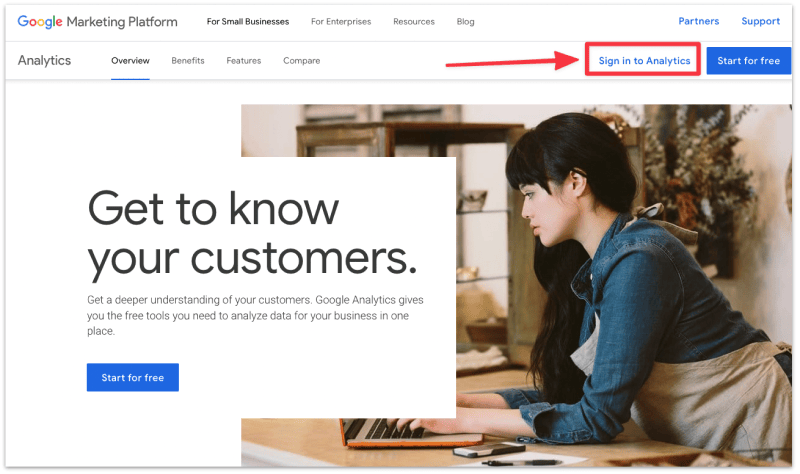Click Sign in to Analytics
Viewport: 800px width, 474px height.
(644, 60)
